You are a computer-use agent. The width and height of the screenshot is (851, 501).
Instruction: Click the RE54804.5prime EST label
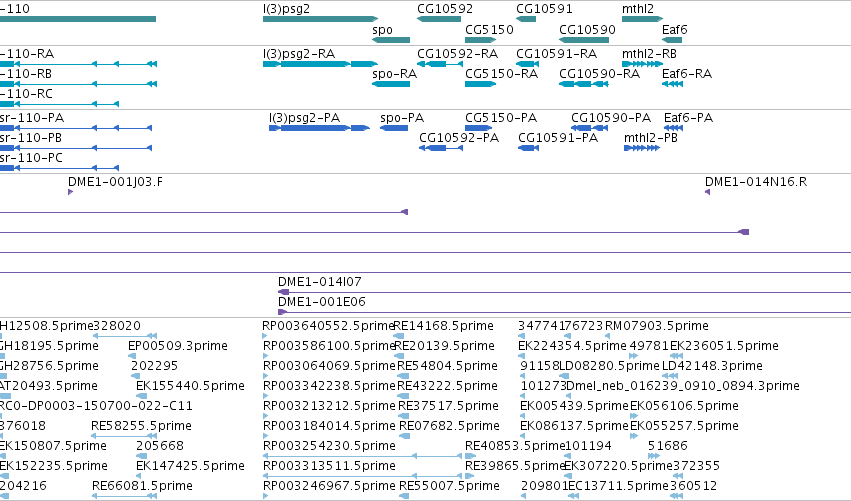click(447, 366)
